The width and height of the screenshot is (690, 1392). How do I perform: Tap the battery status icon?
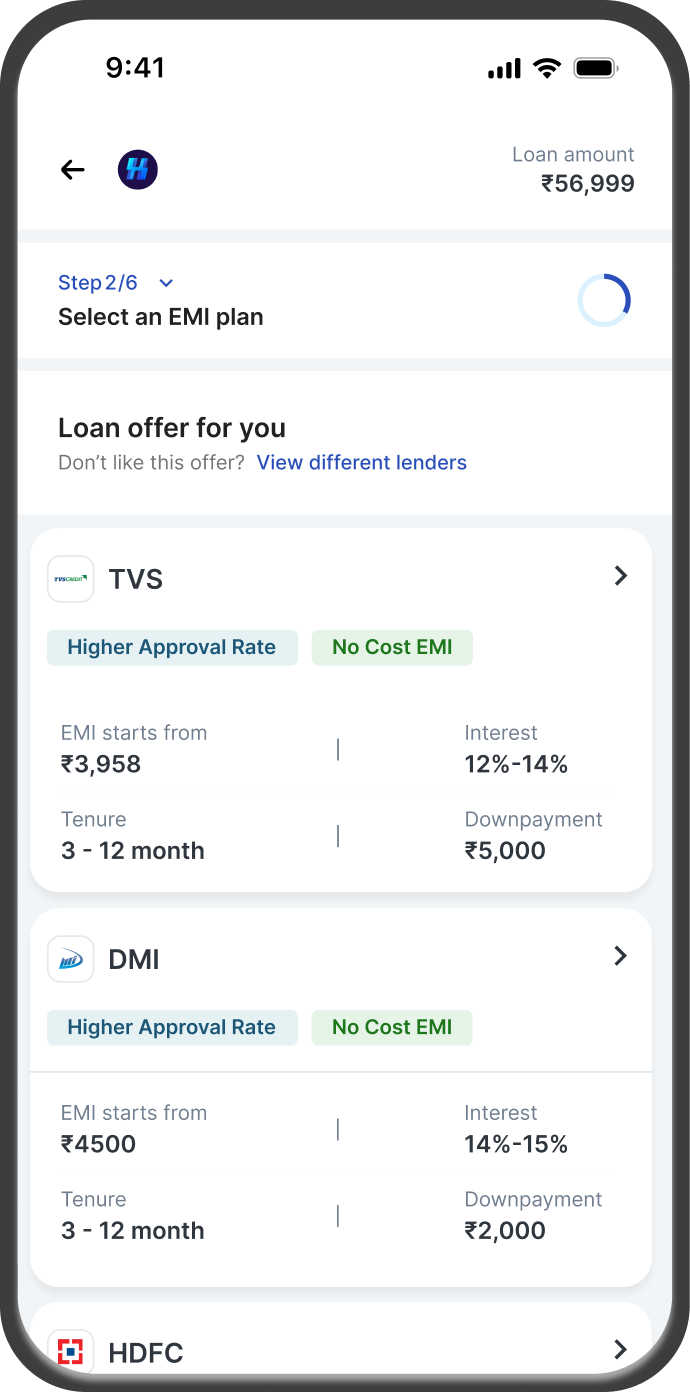(x=596, y=68)
